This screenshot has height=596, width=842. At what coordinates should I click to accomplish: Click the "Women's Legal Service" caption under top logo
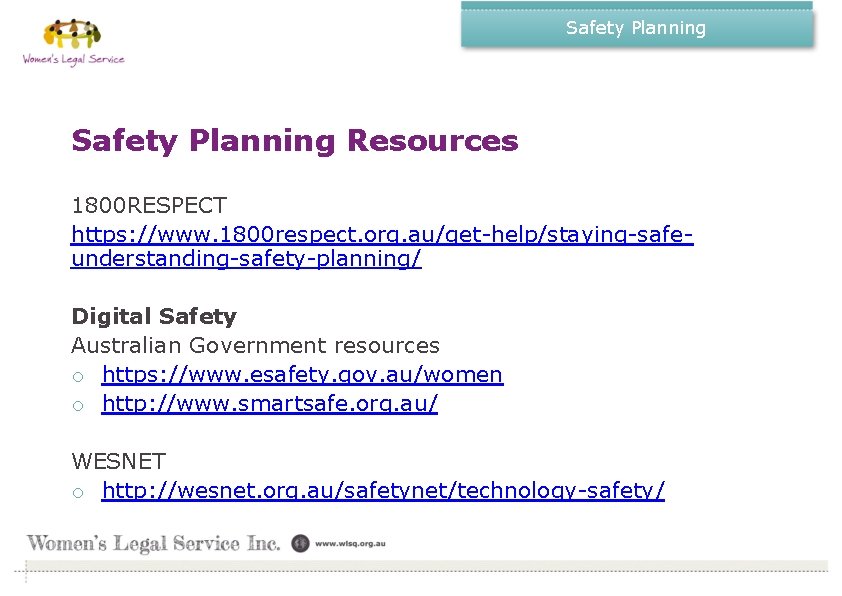pyautogui.click(x=74, y=59)
